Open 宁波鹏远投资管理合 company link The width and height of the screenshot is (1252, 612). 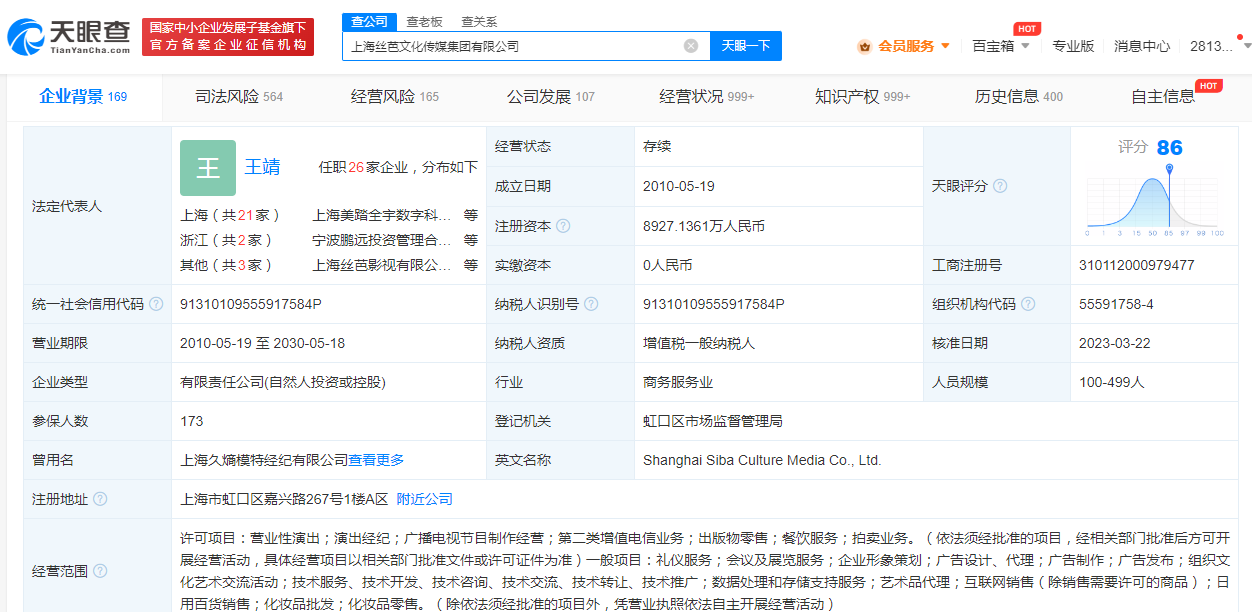pyautogui.click(x=382, y=240)
